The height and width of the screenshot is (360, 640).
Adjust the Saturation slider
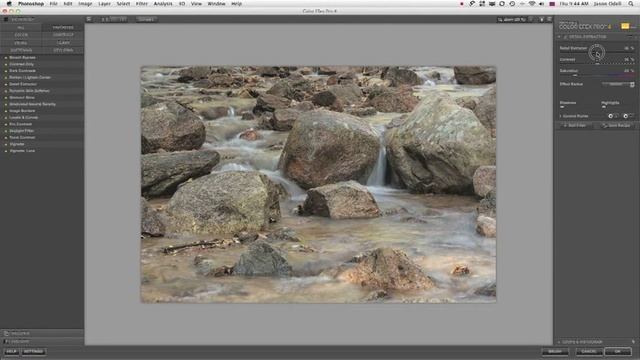[x=597, y=75]
